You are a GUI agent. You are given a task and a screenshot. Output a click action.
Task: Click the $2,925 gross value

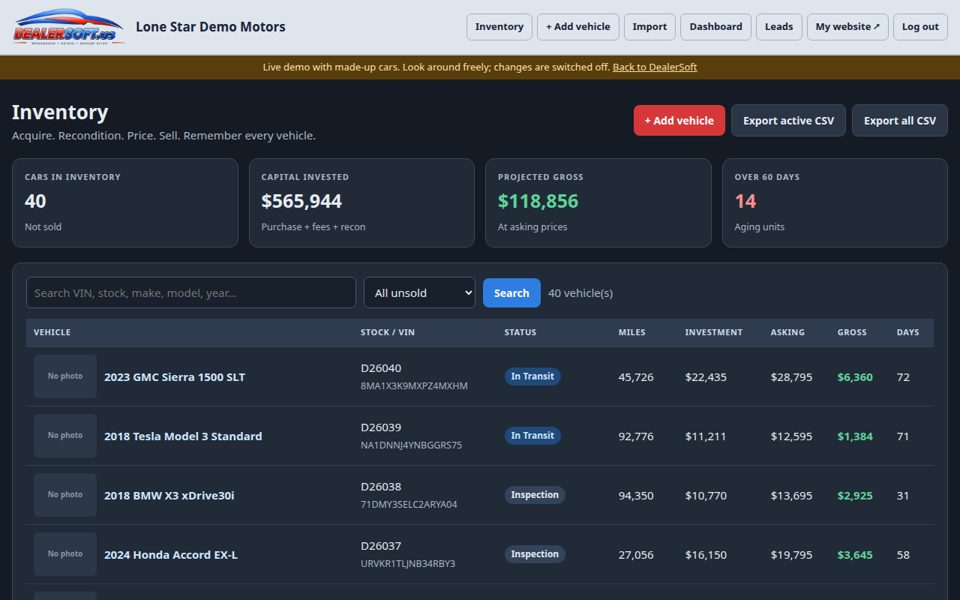coord(855,496)
